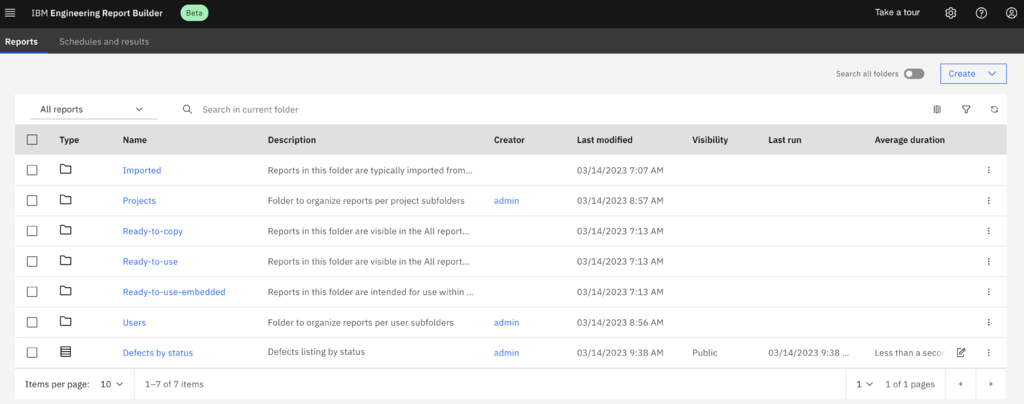Select the Projects folder checkbox
Image resolution: width=1024 pixels, height=404 pixels.
(x=32, y=201)
